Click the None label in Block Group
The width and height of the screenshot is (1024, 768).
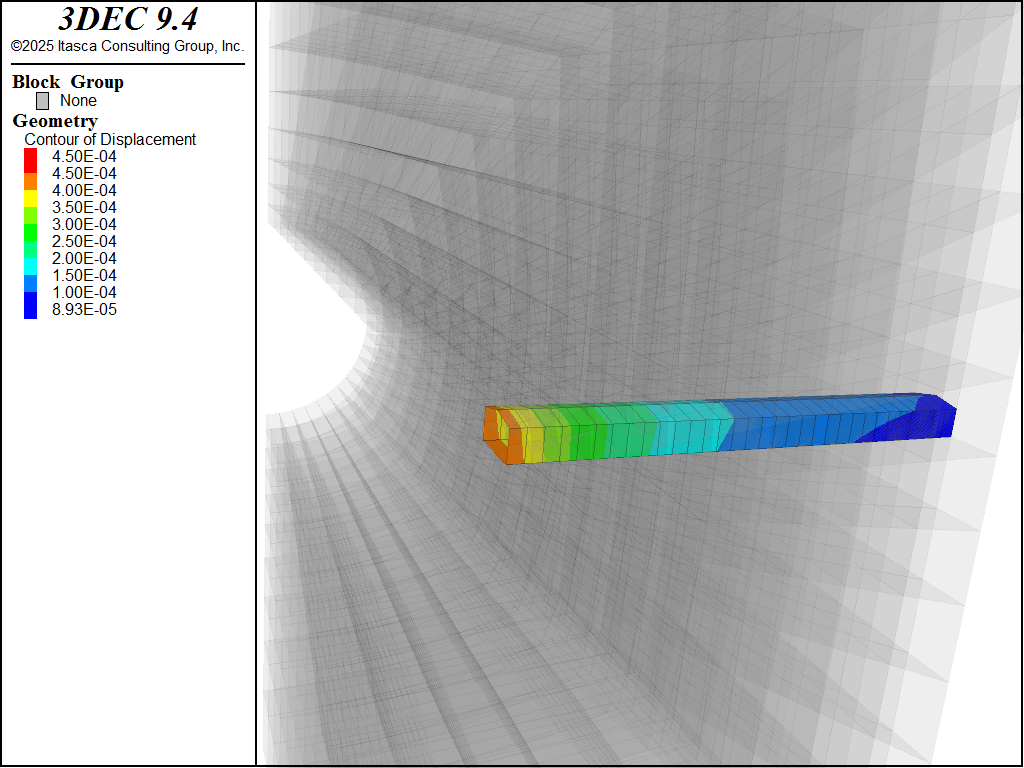coord(78,101)
